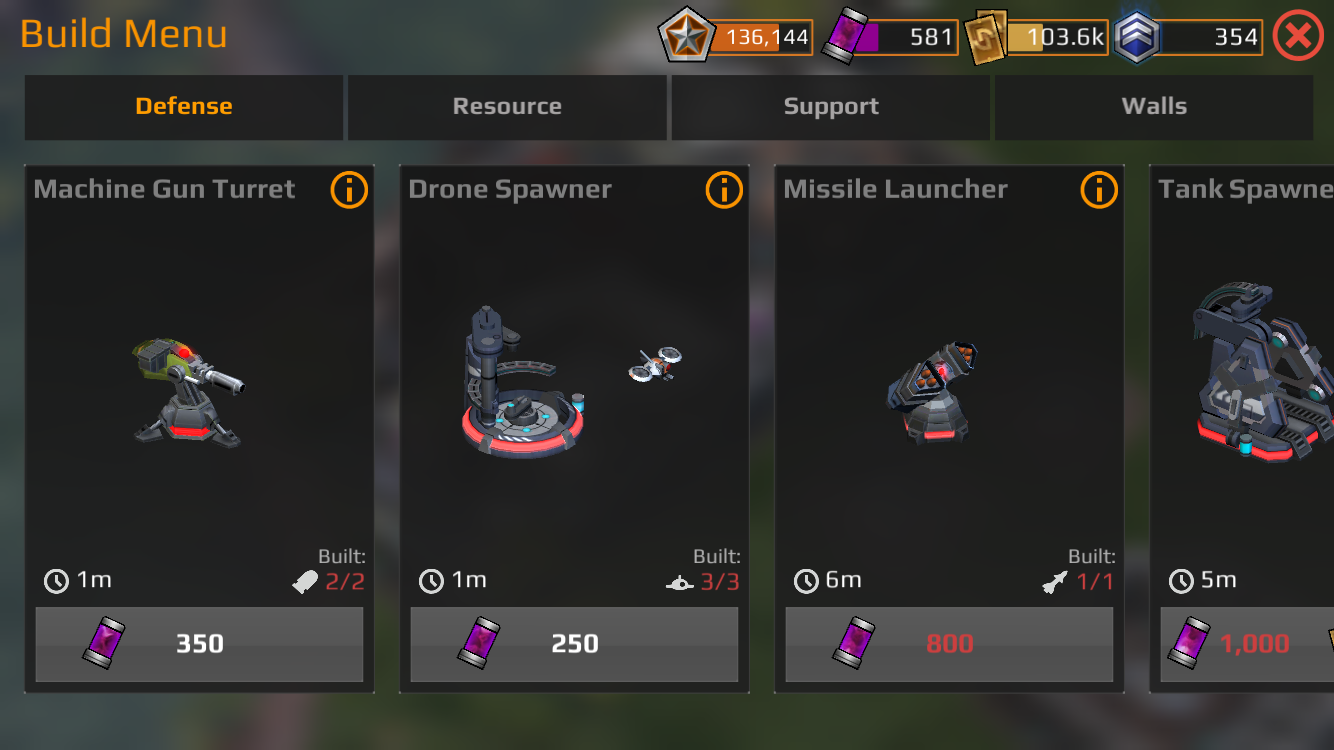Buy Drone Spawner for 250
The image size is (1334, 750).
(x=574, y=644)
